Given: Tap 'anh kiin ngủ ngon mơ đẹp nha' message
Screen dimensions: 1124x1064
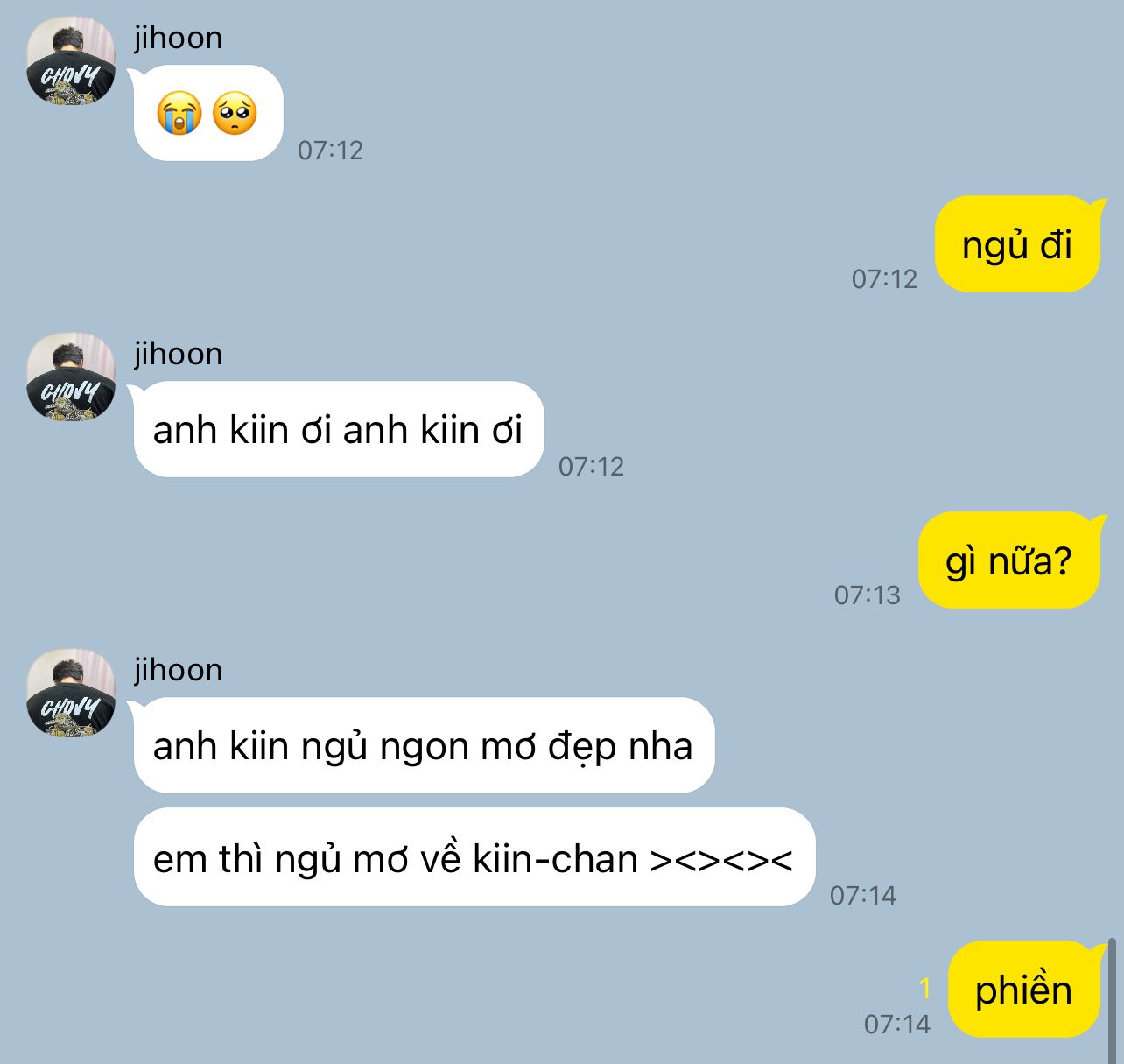Looking at the screenshot, I should 424,745.
